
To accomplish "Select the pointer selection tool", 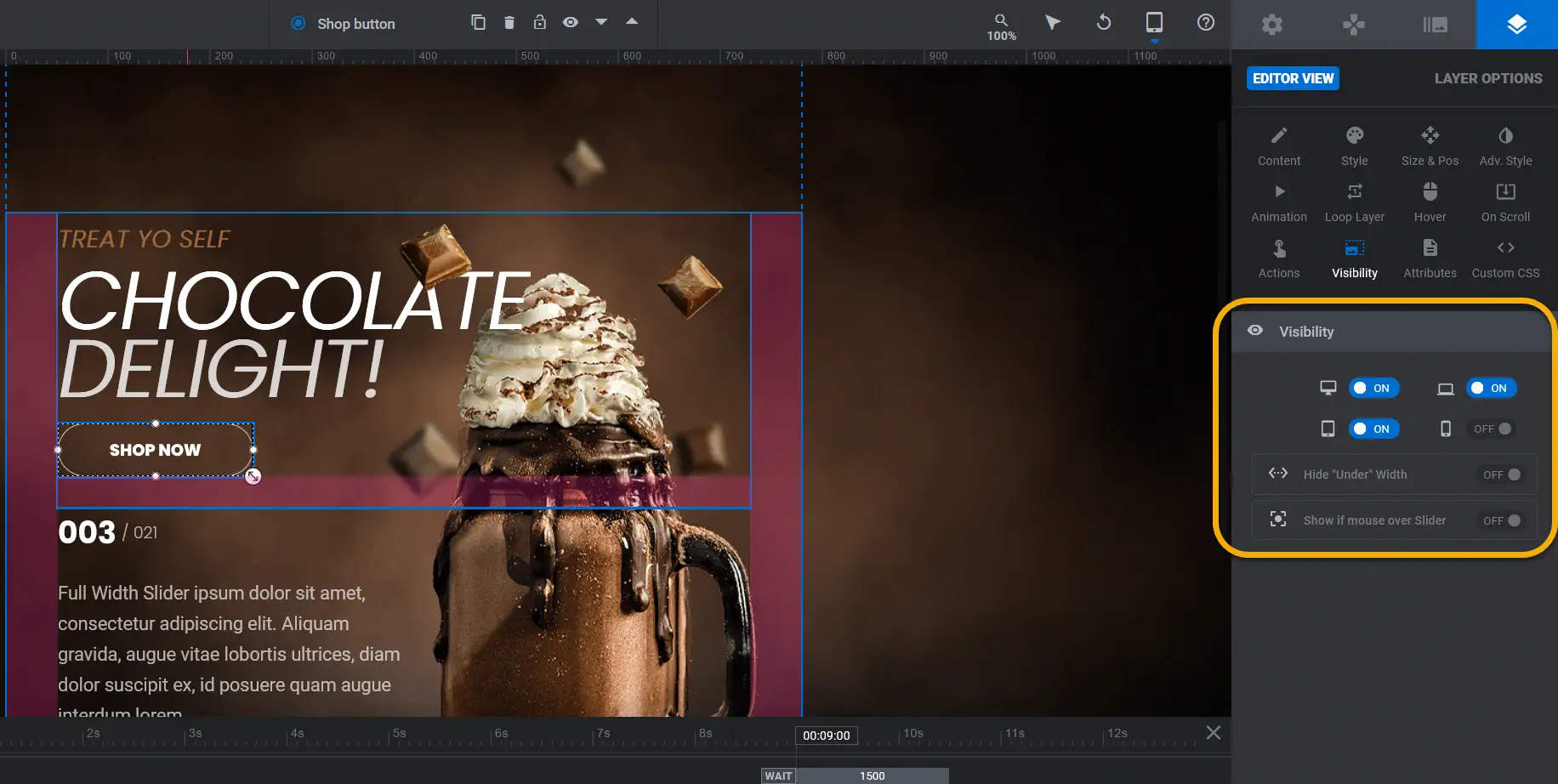I will pos(1053,22).
